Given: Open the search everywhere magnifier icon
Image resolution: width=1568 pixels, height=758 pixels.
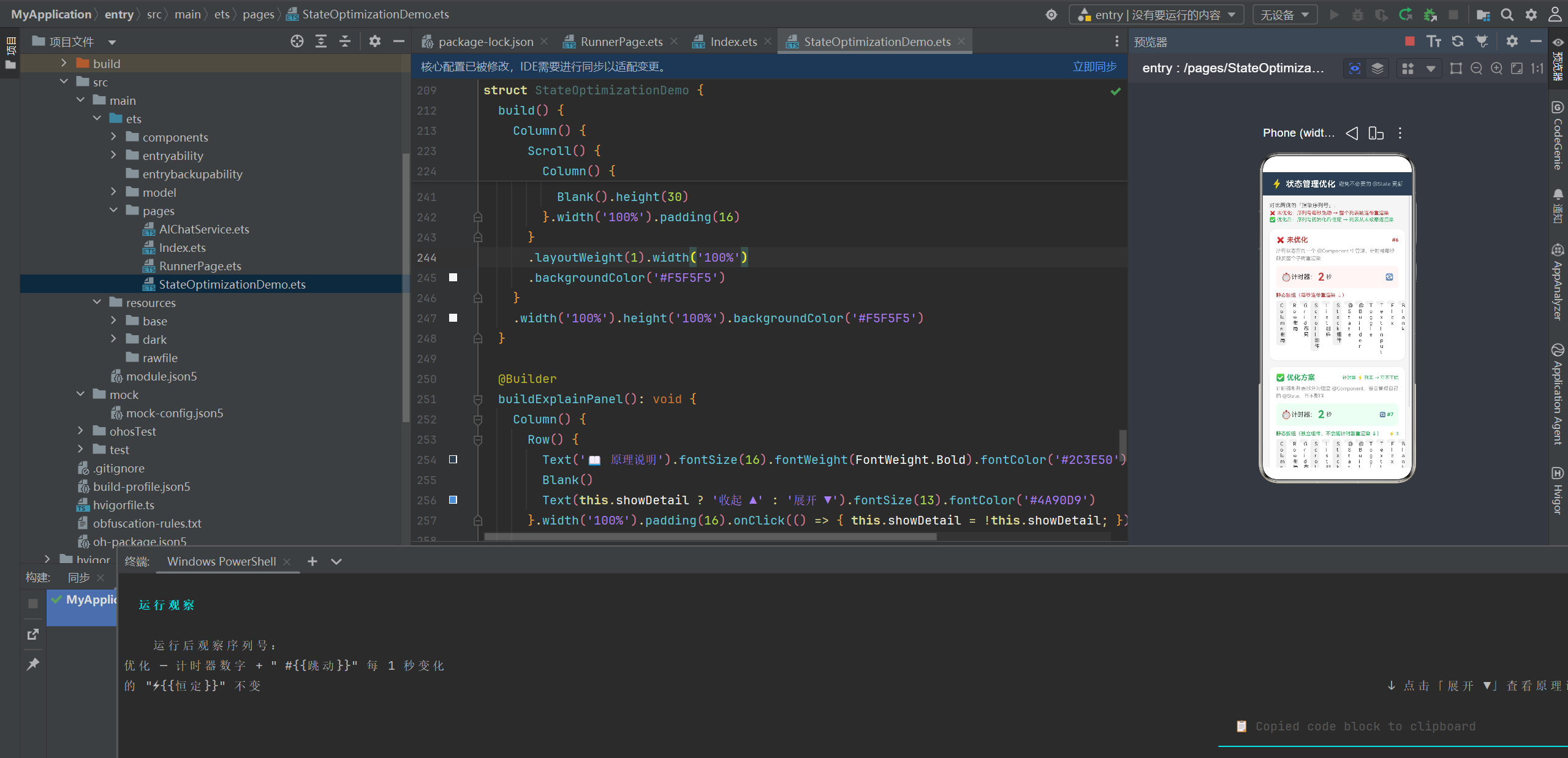Looking at the screenshot, I should point(1507,15).
